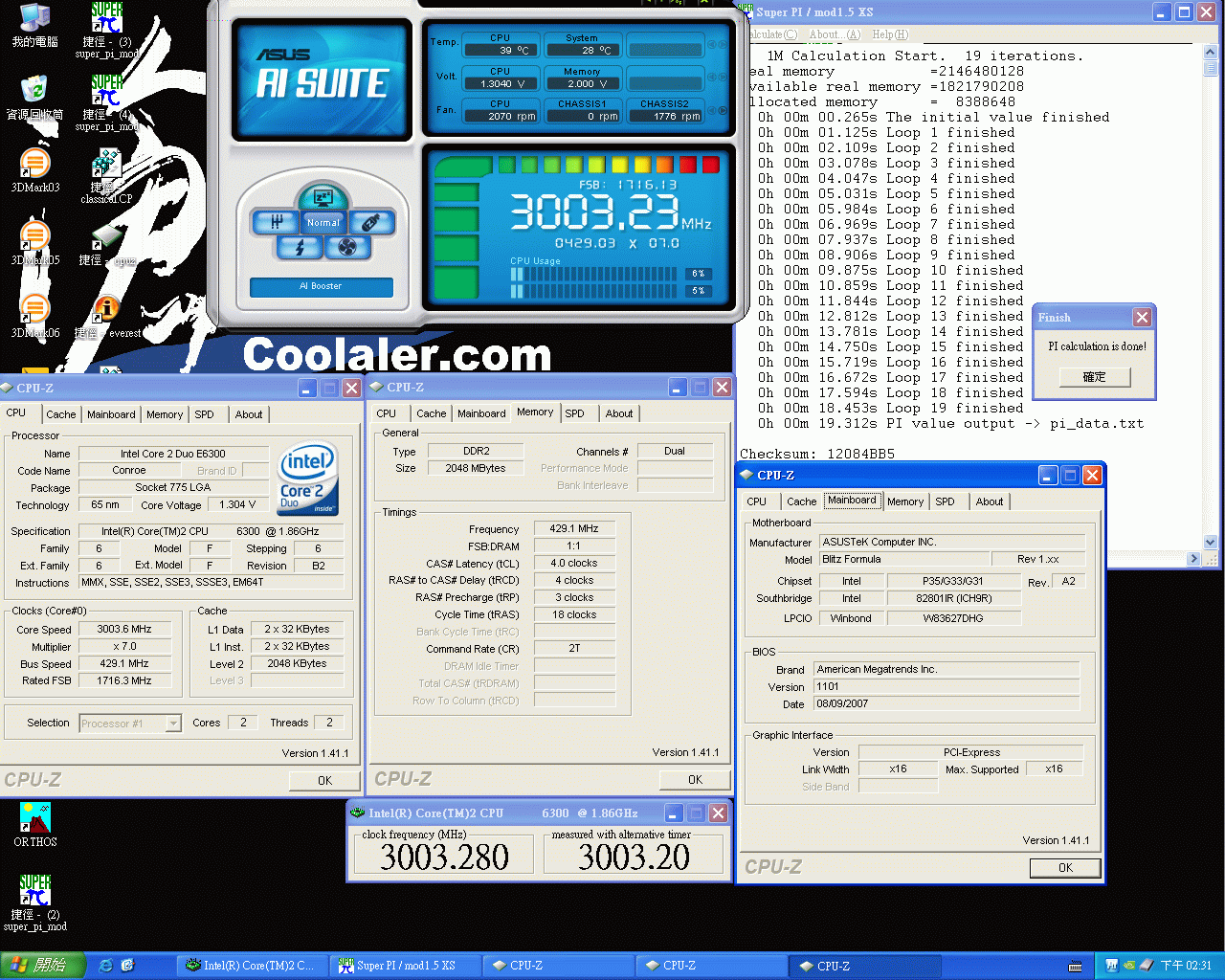Click the second quick launch icon beside Internet Explorer
This screenshot has height=980, width=1225.
pyautogui.click(x=127, y=966)
